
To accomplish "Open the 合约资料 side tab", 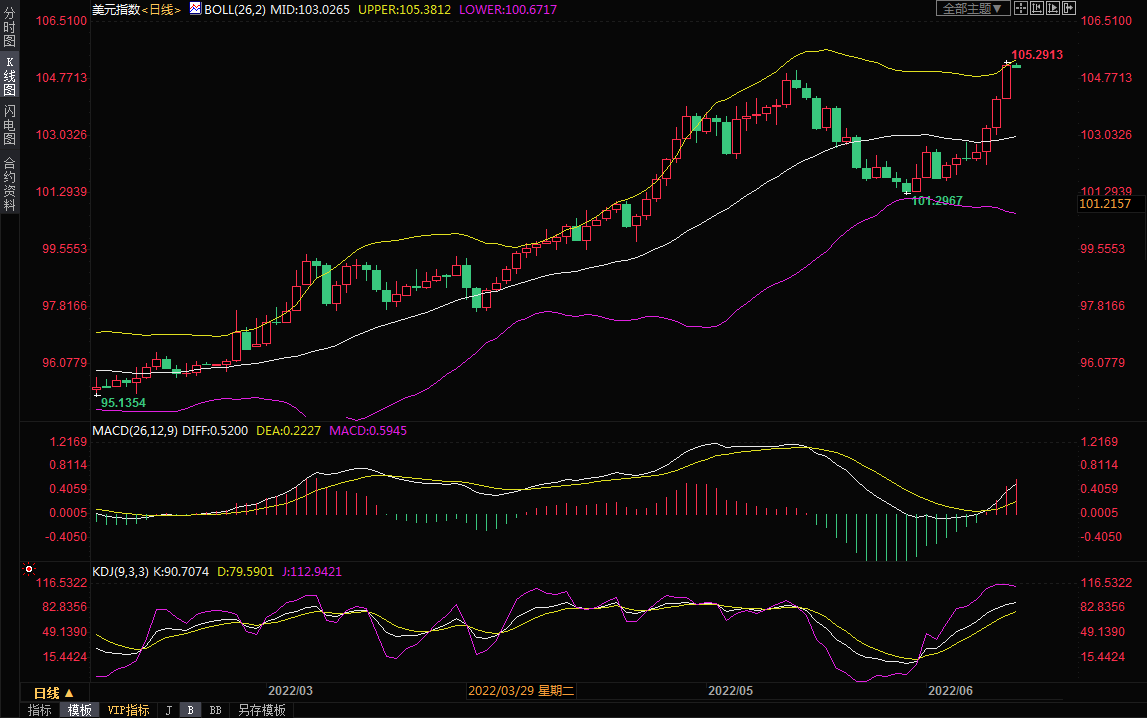I will (9, 184).
